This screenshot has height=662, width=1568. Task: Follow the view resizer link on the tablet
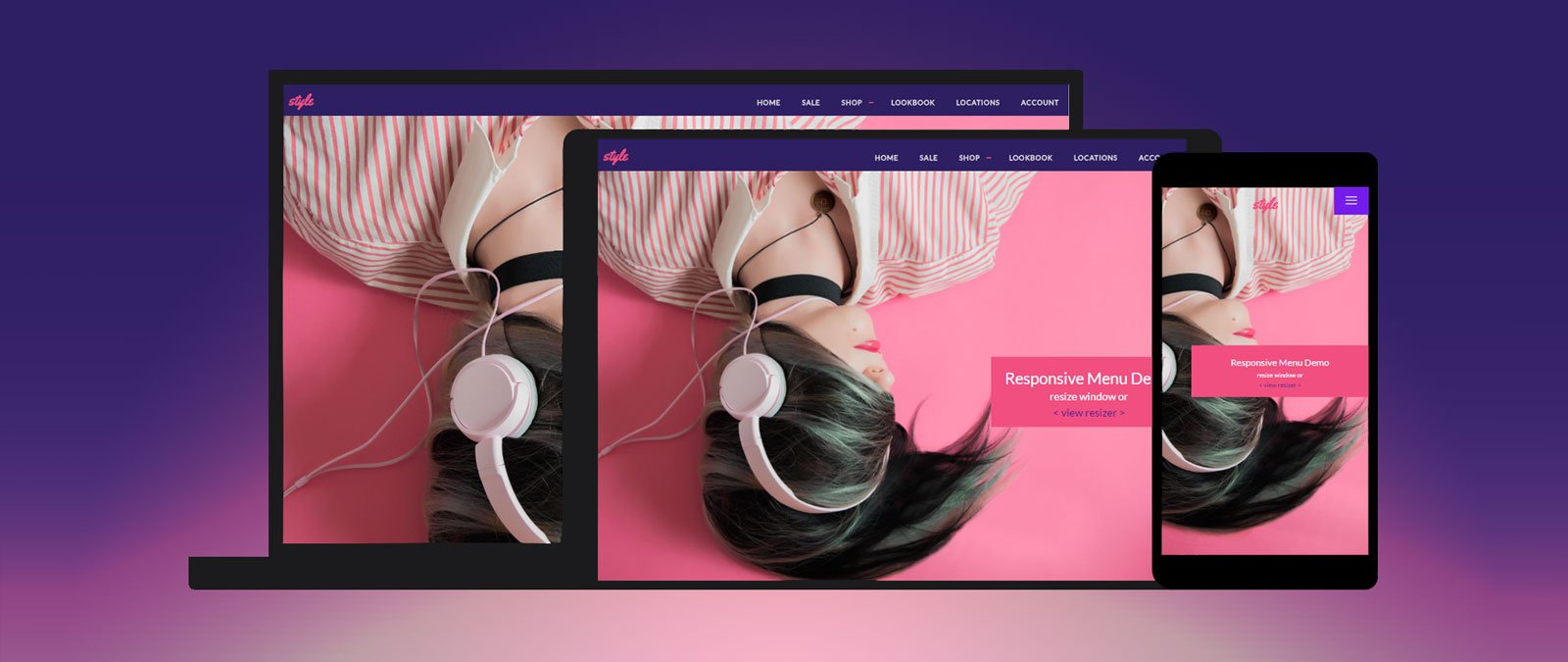click(x=1088, y=413)
